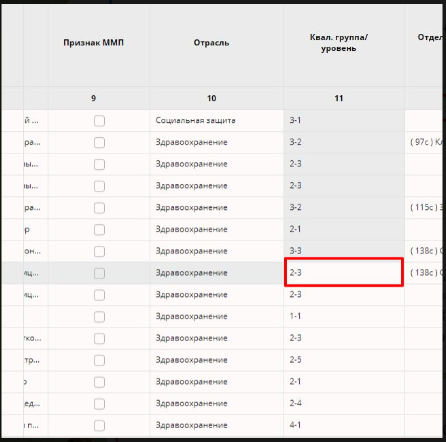Select the 4-1 qualification cell
This screenshot has width=446, height=442.
(x=344, y=425)
